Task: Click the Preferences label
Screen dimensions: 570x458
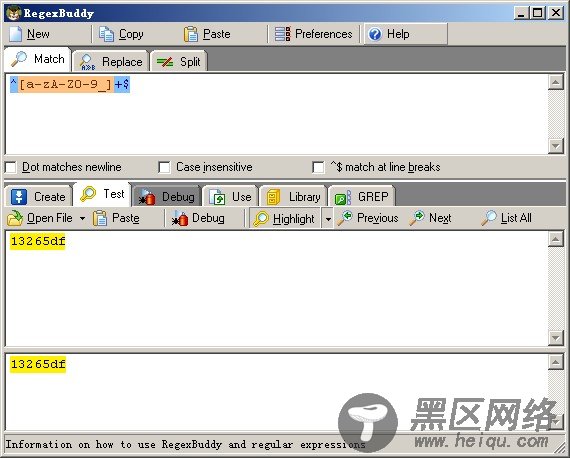Action: point(324,34)
